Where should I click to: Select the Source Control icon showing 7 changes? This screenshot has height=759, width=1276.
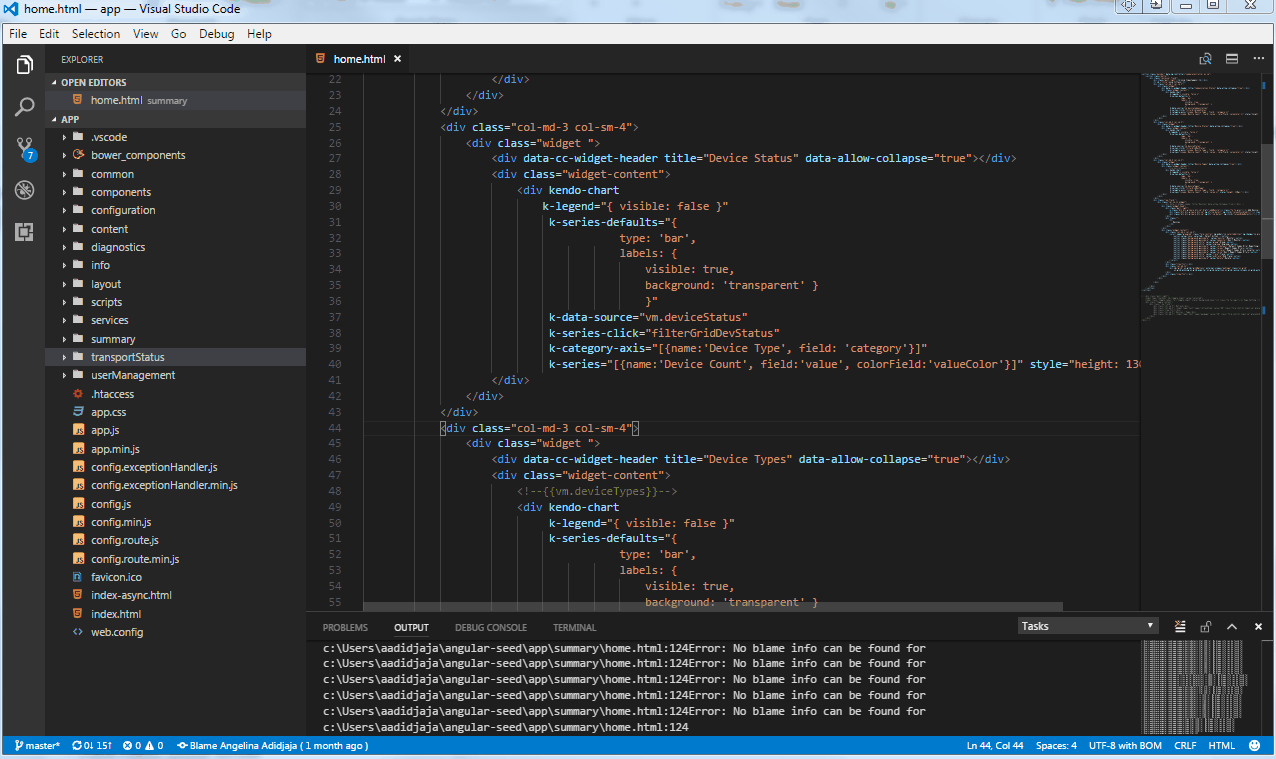tap(24, 146)
